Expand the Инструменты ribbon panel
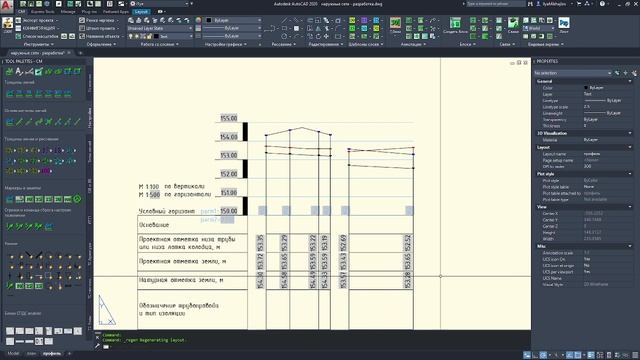The width and height of the screenshot is (640, 360). [x=39, y=44]
